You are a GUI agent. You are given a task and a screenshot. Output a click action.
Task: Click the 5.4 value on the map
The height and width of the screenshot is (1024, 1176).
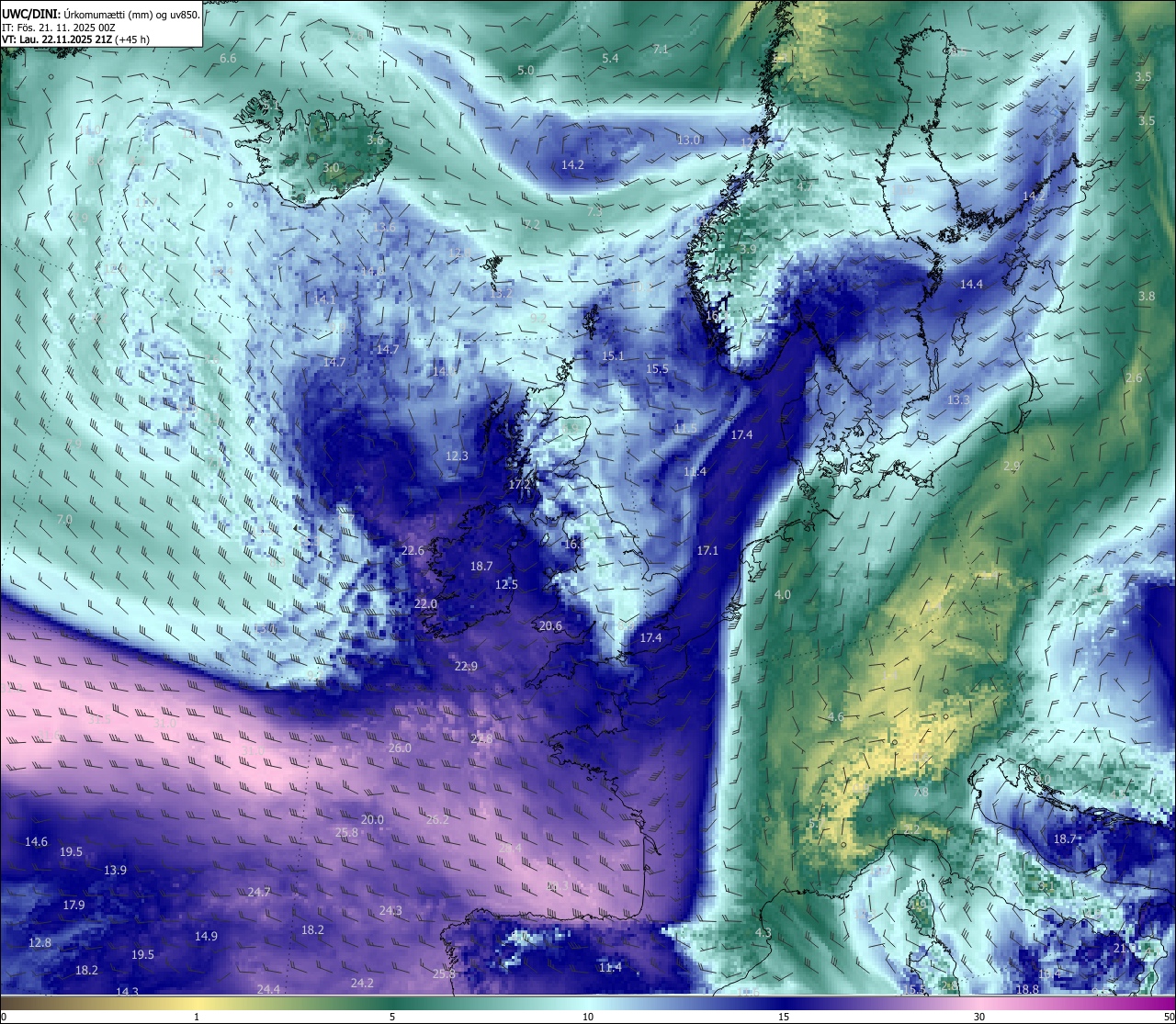(610, 58)
